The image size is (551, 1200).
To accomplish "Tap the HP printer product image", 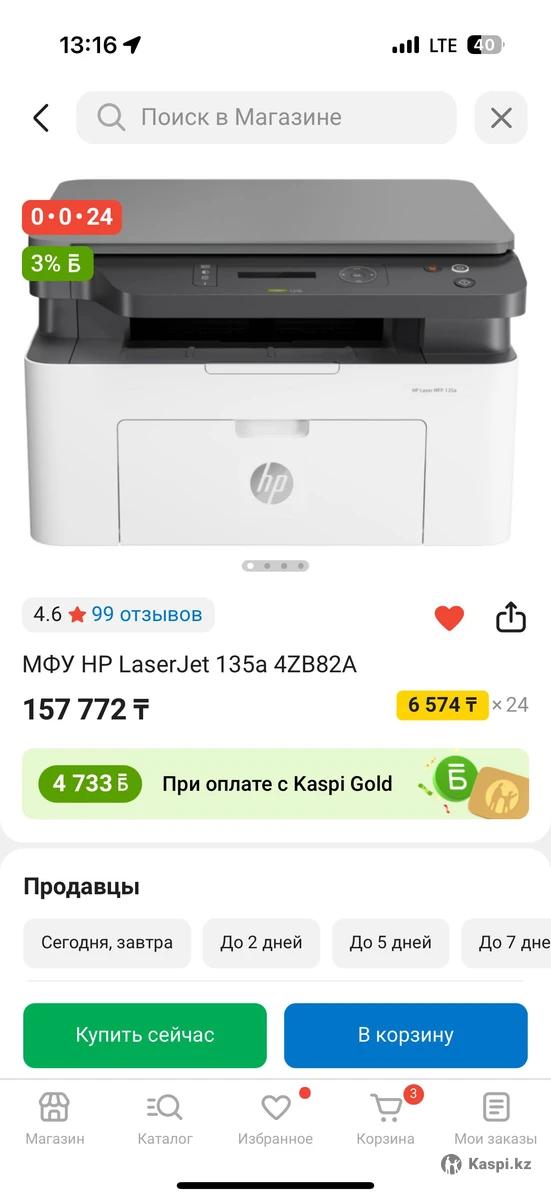I will point(272,365).
